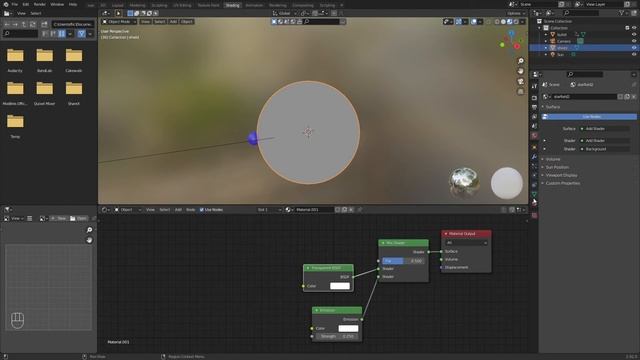Screen dimensions: 640x360
Task: Select Scene Collection row in outliner
Action: click(x=557, y=21)
